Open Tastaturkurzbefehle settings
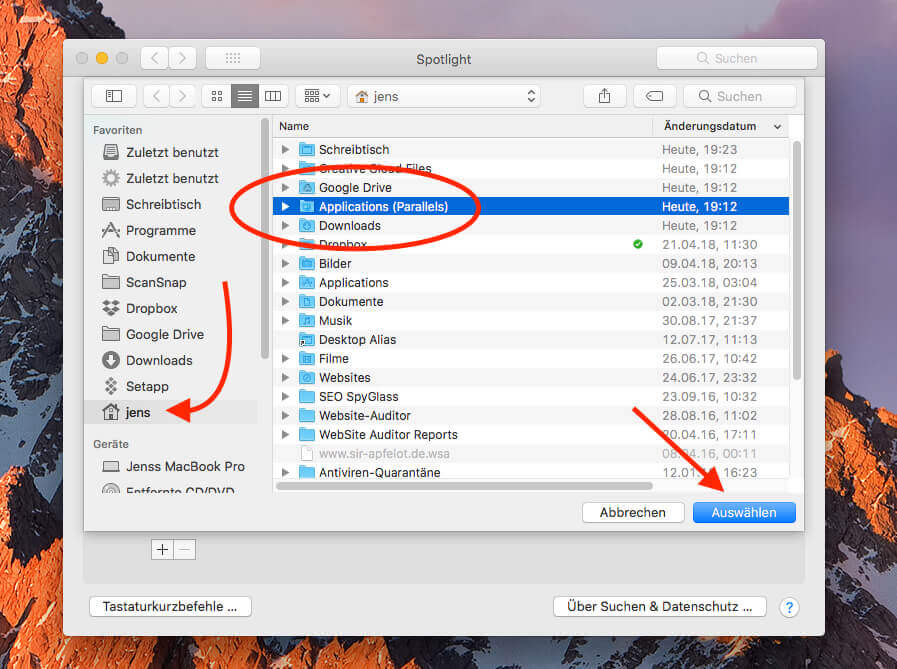897x669 pixels. click(170, 607)
